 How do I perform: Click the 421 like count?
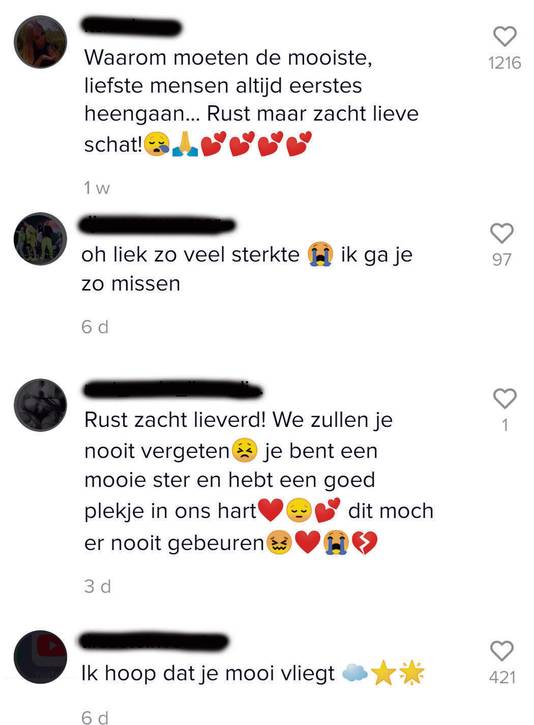point(502,677)
